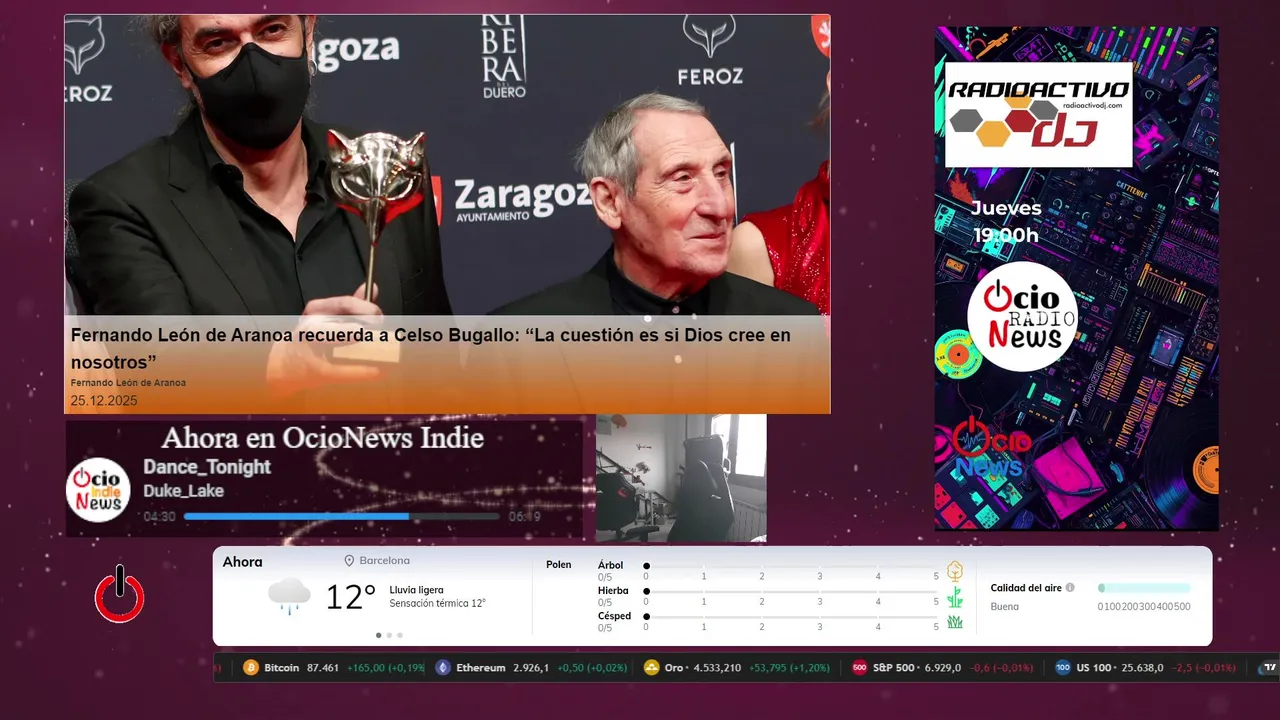Click the Césped grass pollen icon
Image resolution: width=1280 pixels, height=720 pixels.
coord(955,622)
